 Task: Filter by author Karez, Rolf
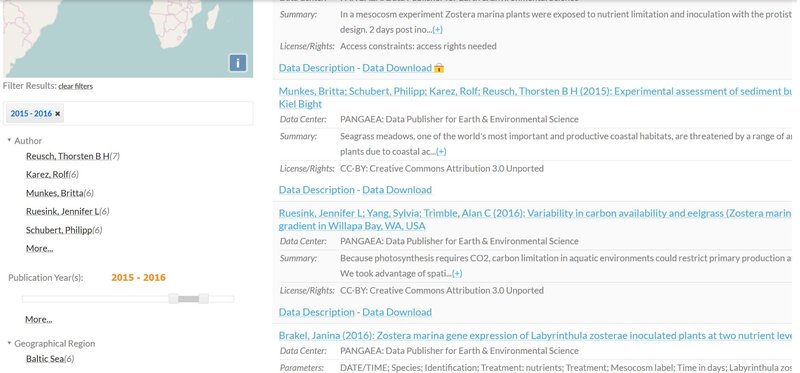pyautogui.click(x=47, y=175)
